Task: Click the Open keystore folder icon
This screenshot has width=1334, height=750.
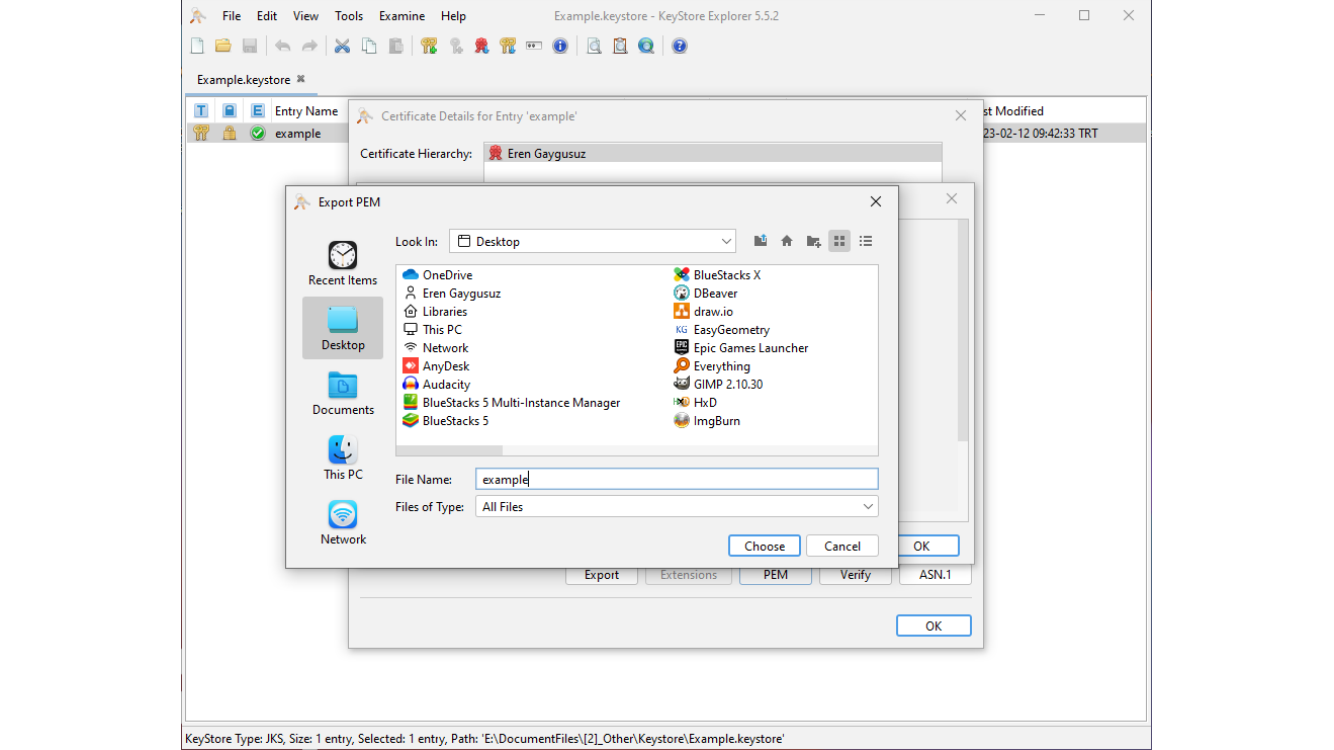Action: pos(223,46)
